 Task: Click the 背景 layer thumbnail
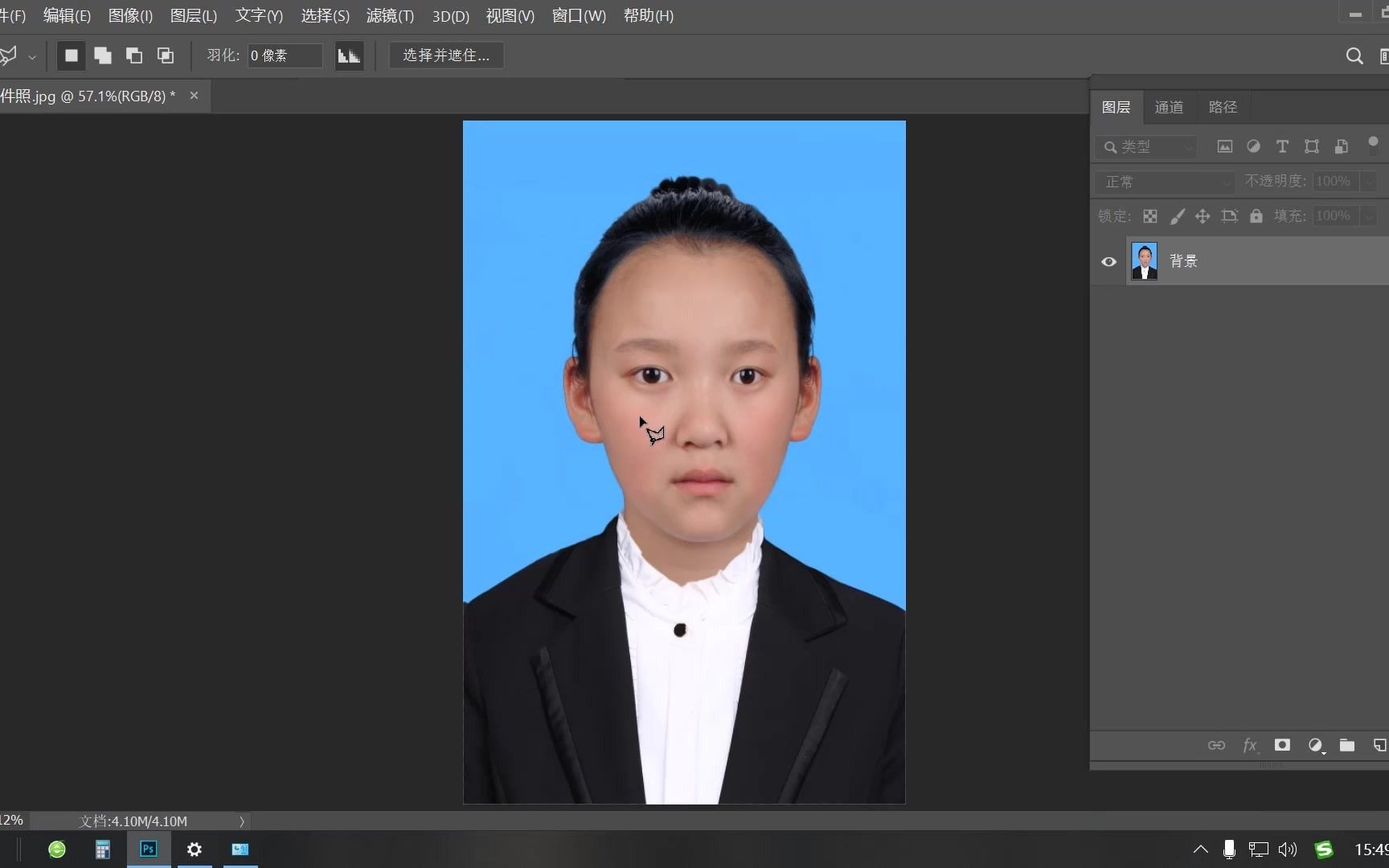pos(1144,261)
